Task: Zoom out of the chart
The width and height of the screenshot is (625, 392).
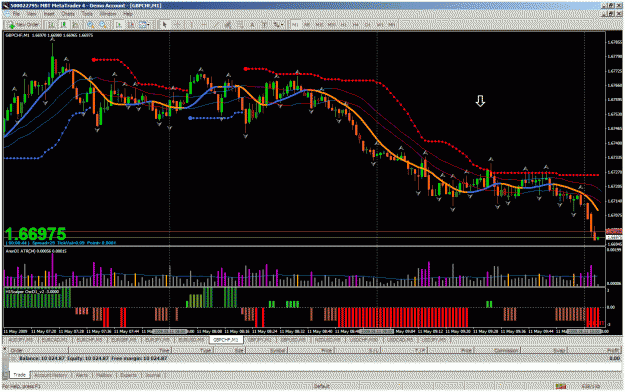Action: click(x=103, y=25)
